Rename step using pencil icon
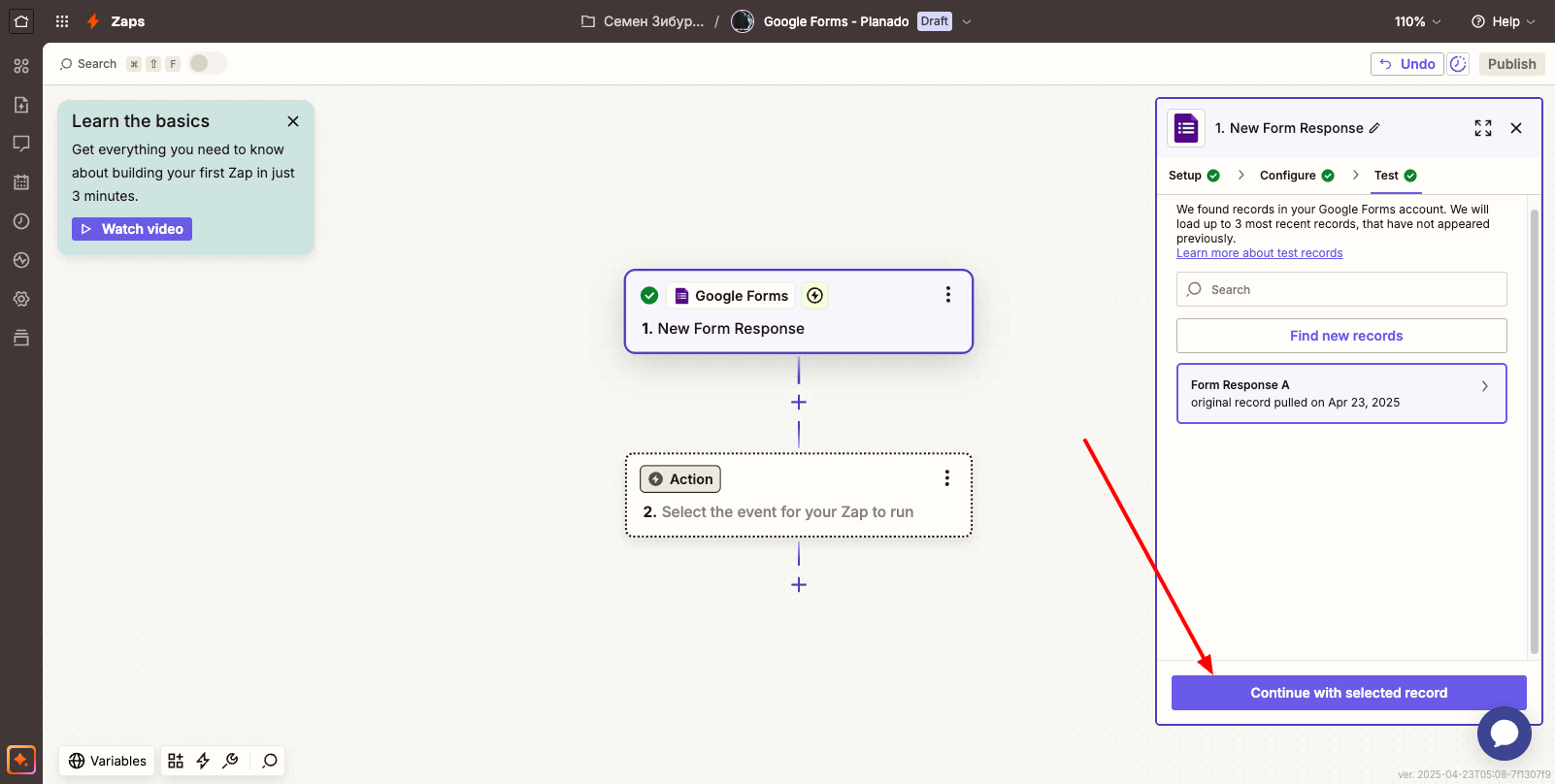Viewport: 1555px width, 784px height. pyautogui.click(x=1374, y=128)
